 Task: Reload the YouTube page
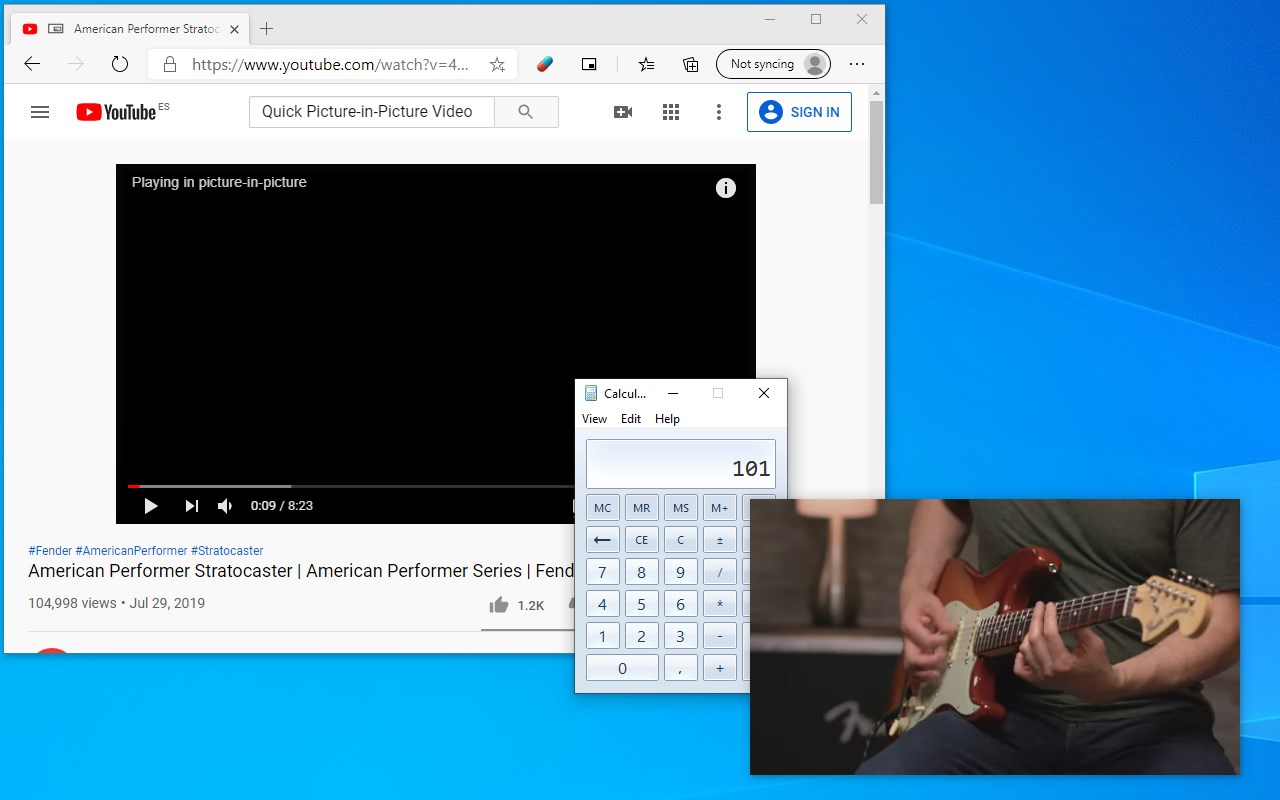point(120,64)
